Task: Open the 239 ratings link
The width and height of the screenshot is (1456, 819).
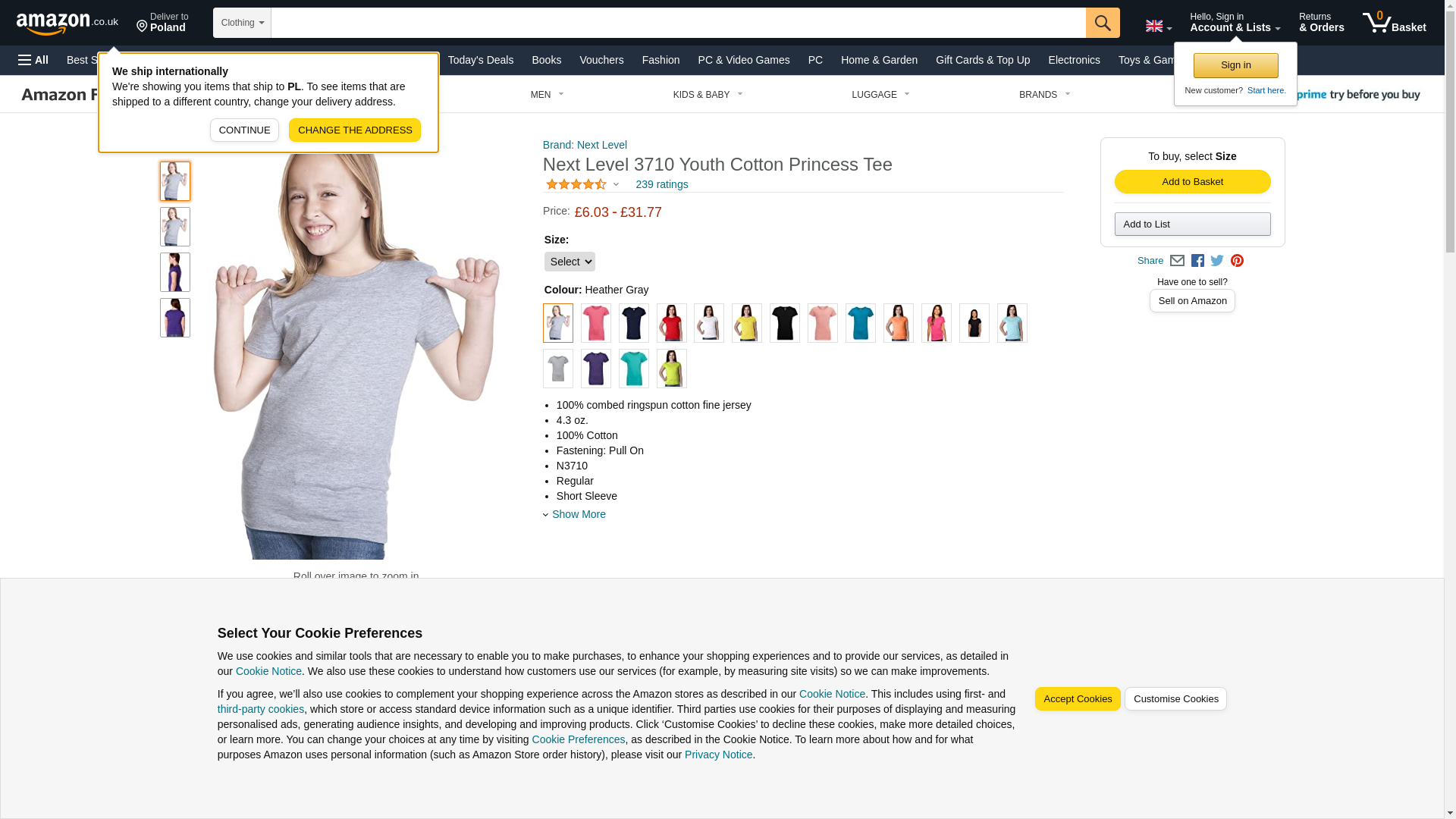Action: [661, 184]
